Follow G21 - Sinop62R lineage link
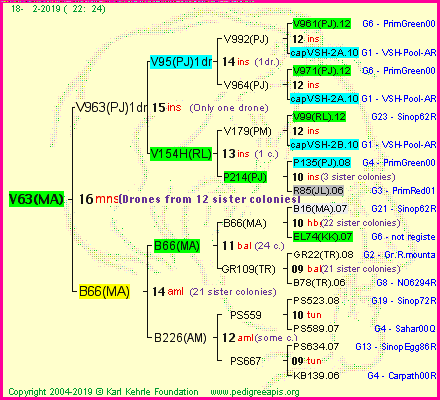440x400 pixels. 404,209
